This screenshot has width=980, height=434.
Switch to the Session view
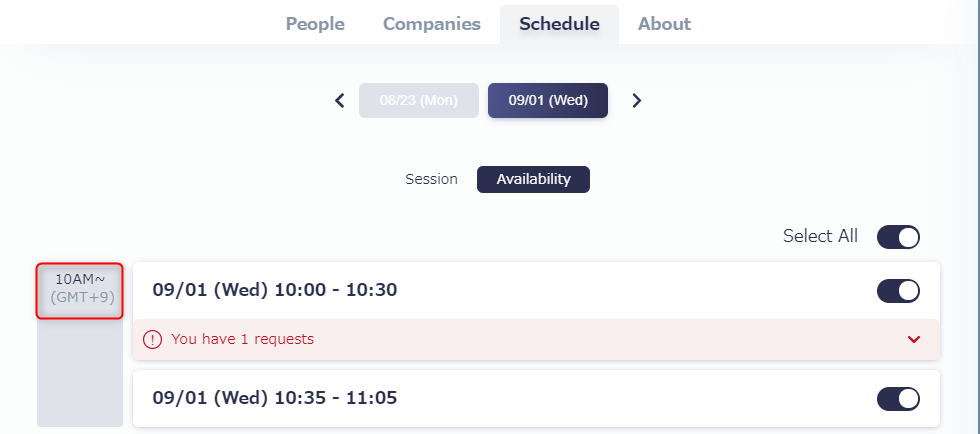click(x=431, y=179)
